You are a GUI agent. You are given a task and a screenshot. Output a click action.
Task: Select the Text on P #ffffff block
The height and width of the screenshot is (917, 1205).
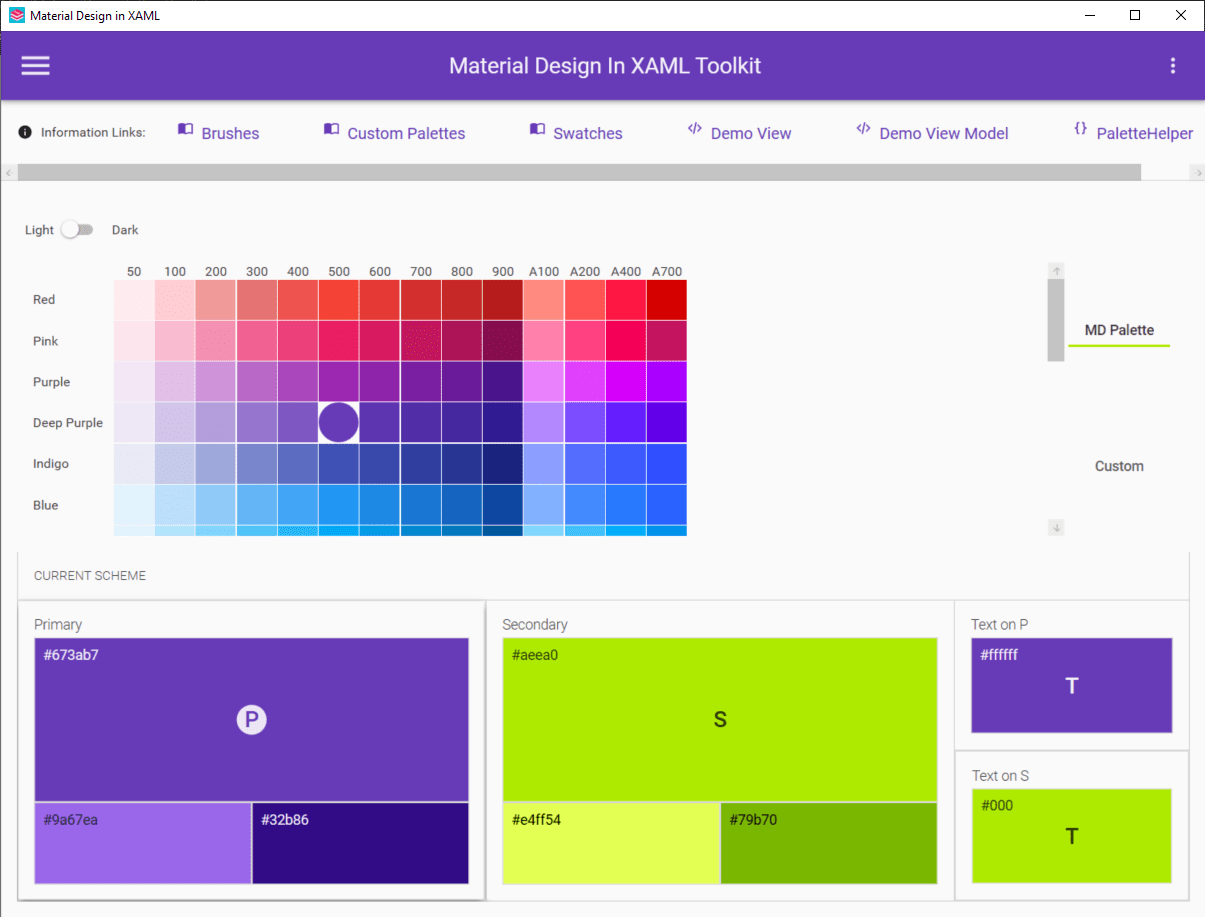click(1072, 686)
